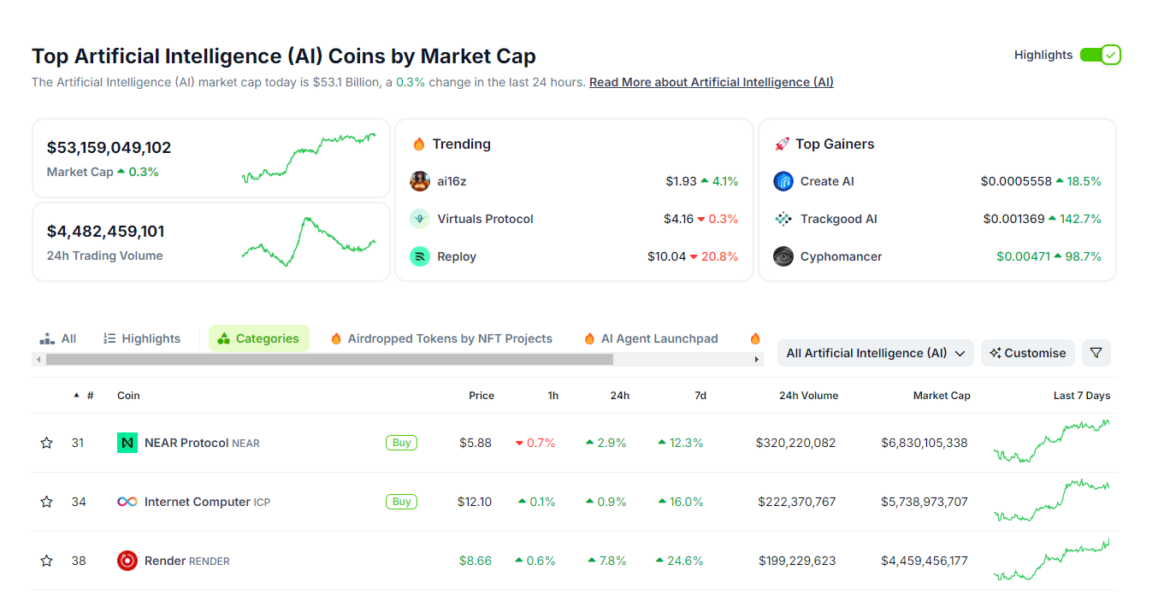
Task: Open Read More about Artificial Intelligence link
Action: click(711, 82)
